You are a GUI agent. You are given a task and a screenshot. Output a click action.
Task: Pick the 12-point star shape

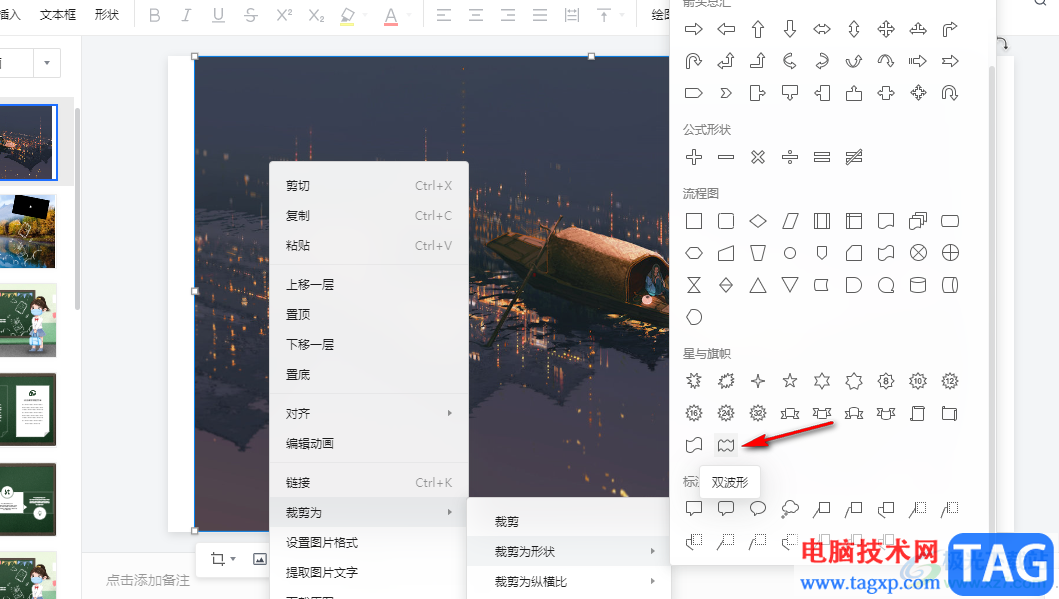click(x=950, y=381)
